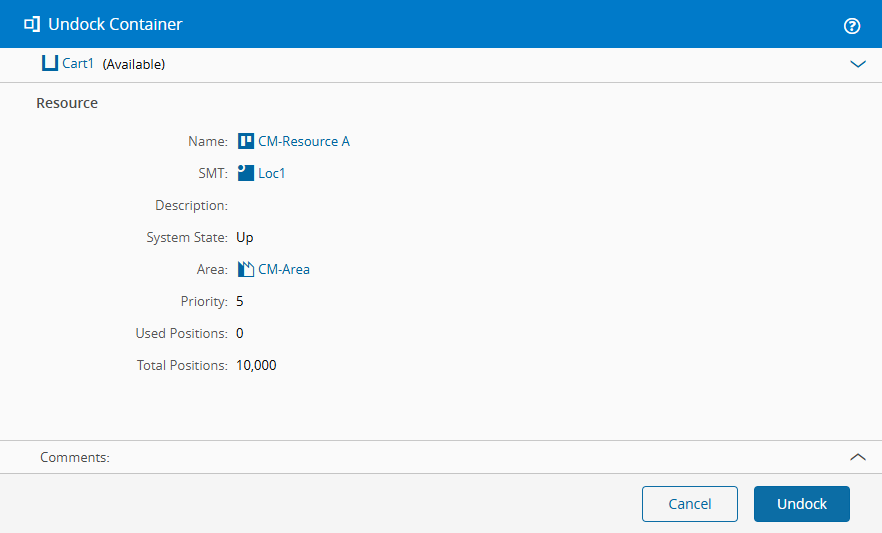Click the System State value Up

(245, 237)
